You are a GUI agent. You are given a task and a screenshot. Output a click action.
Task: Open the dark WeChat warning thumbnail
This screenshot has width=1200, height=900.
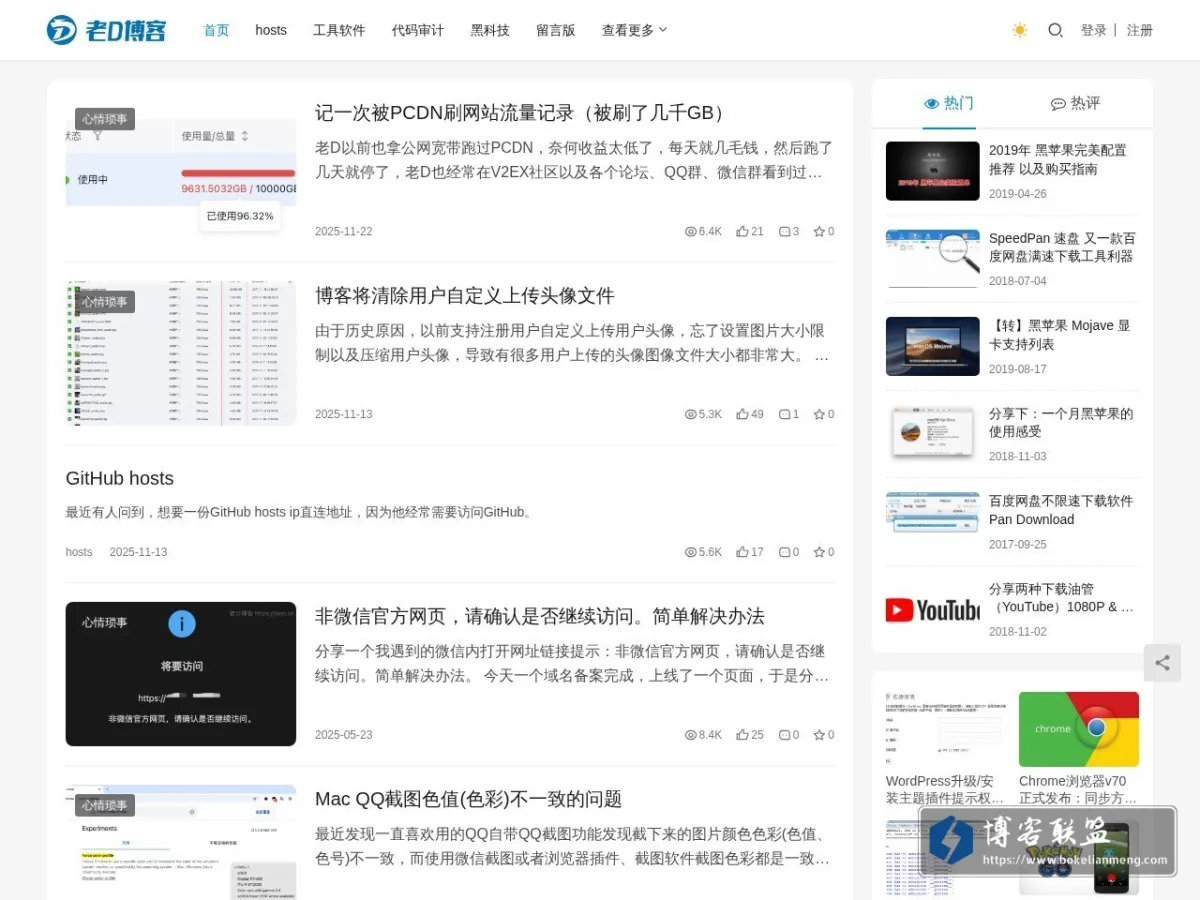tap(181, 674)
